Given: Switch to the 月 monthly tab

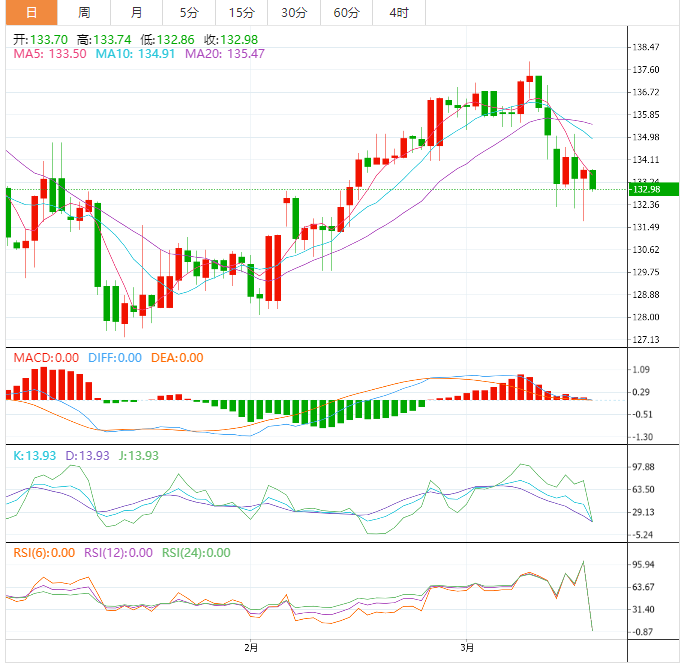Looking at the screenshot, I should point(136,13).
